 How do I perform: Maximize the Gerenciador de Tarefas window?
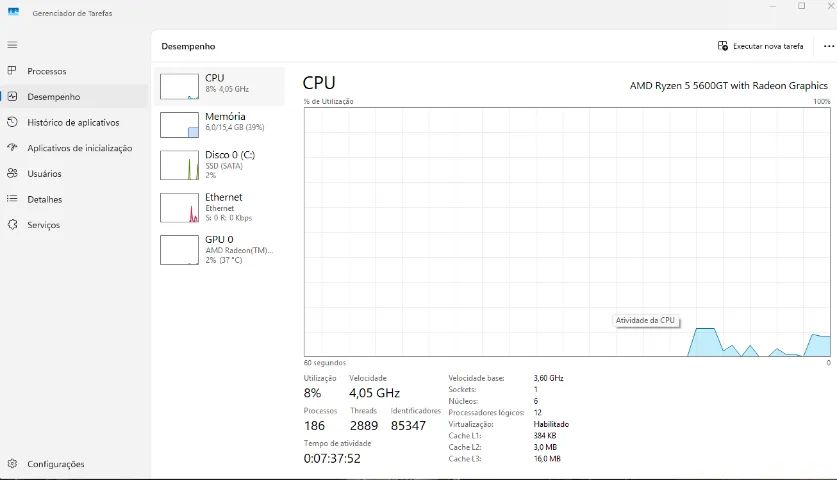pos(801,6)
